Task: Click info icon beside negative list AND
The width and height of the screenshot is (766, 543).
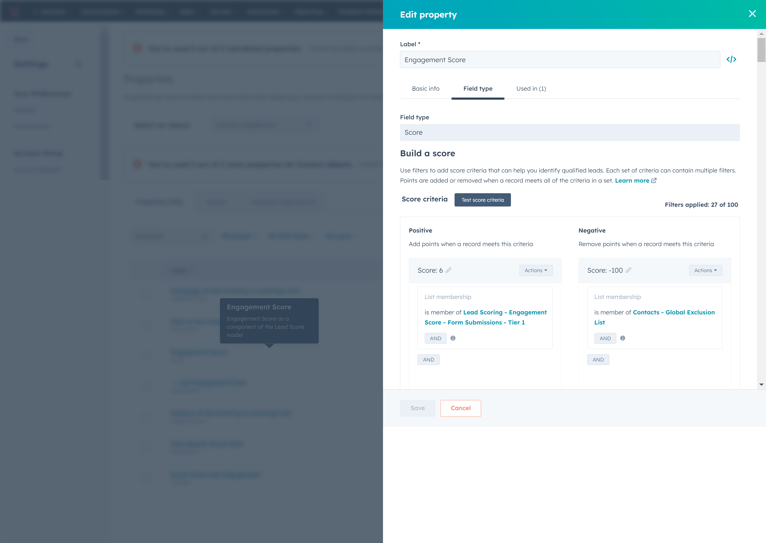Action: click(x=622, y=338)
